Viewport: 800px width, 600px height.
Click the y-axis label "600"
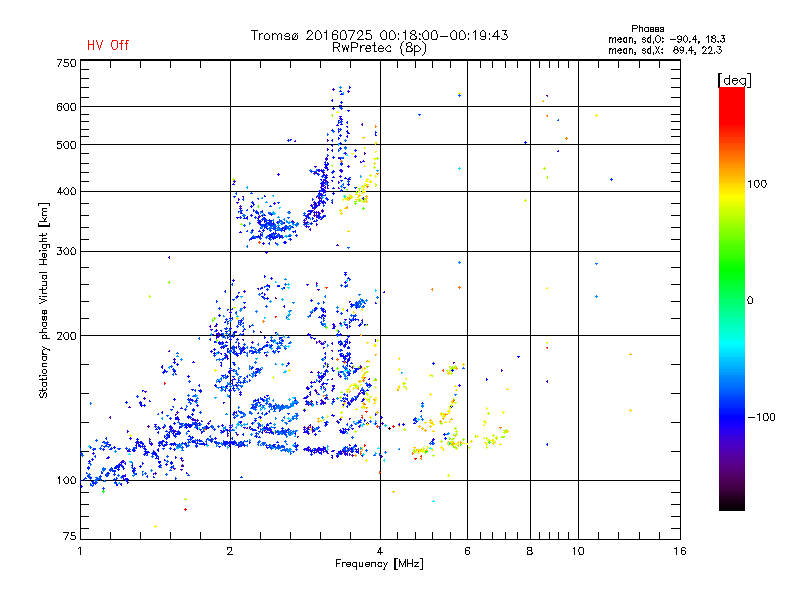(66, 107)
